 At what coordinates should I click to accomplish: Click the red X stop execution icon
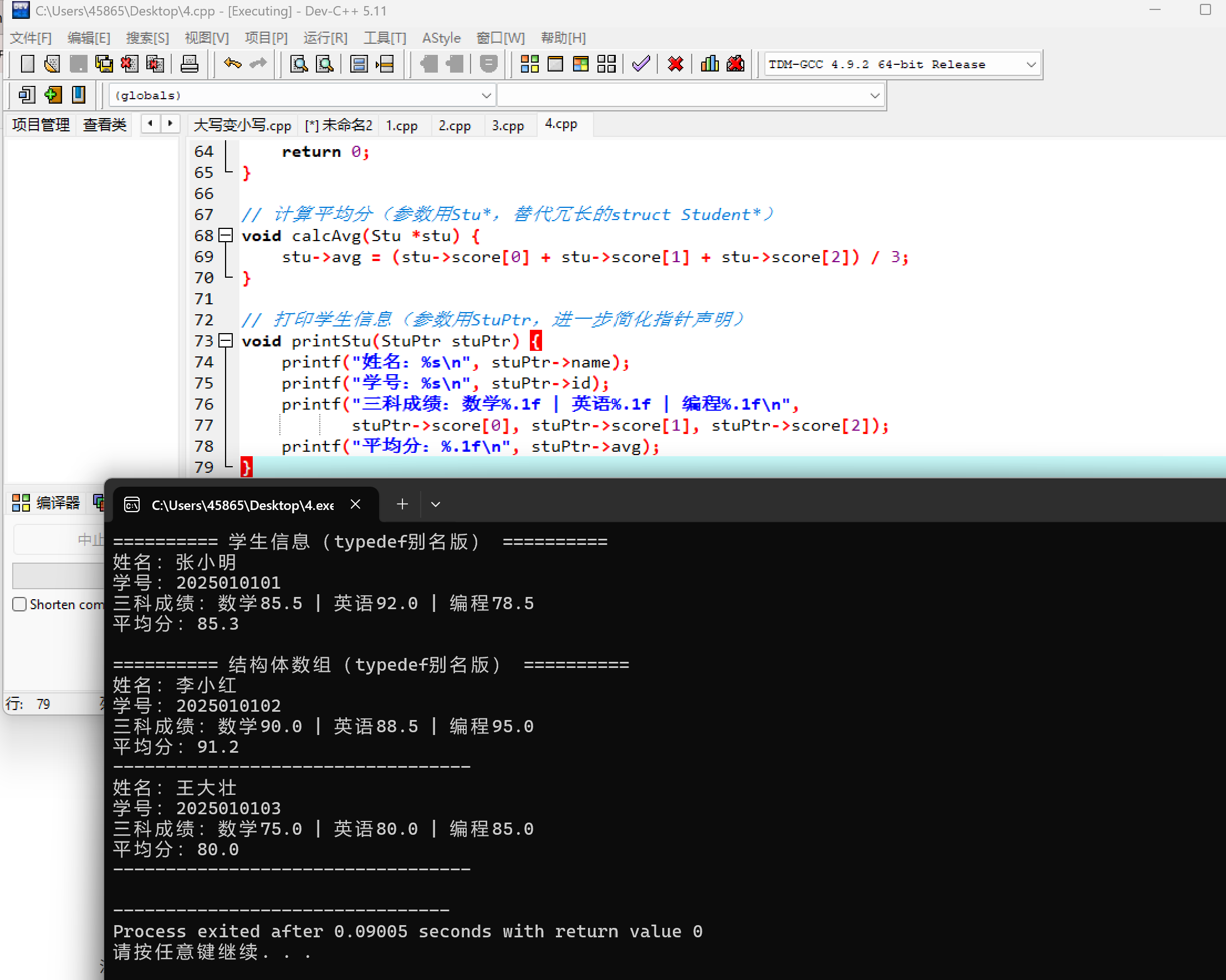[x=675, y=64]
